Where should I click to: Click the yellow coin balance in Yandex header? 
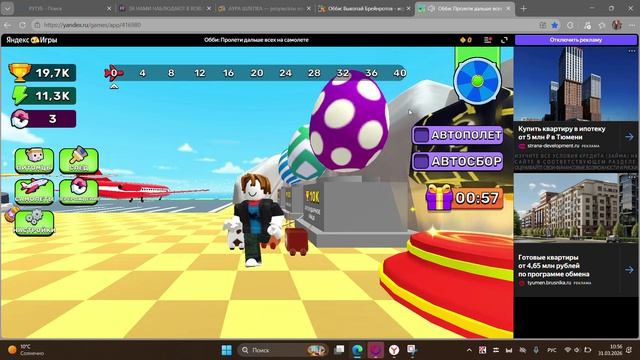pyautogui.click(x=466, y=40)
